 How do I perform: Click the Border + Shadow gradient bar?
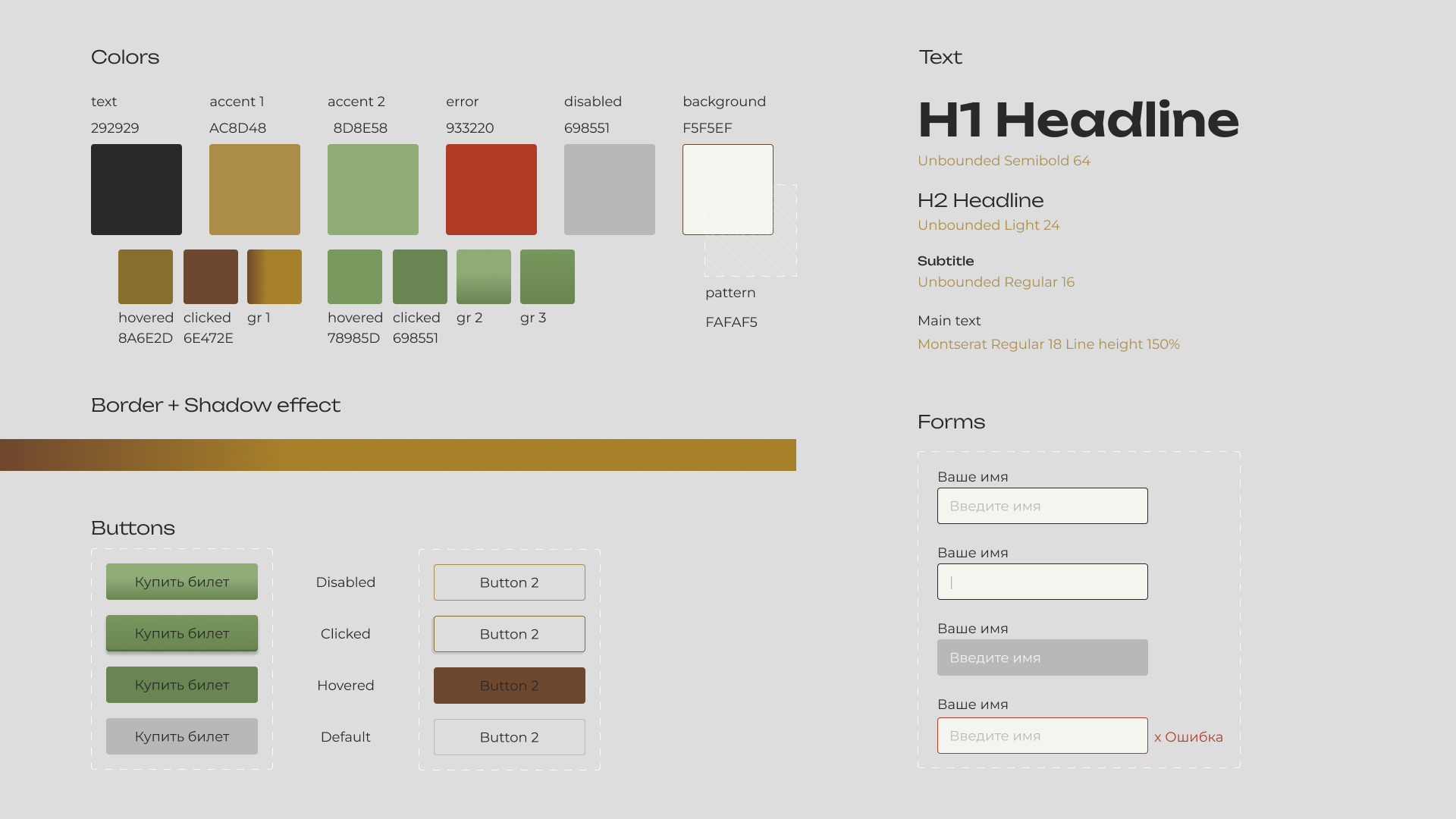(x=397, y=454)
